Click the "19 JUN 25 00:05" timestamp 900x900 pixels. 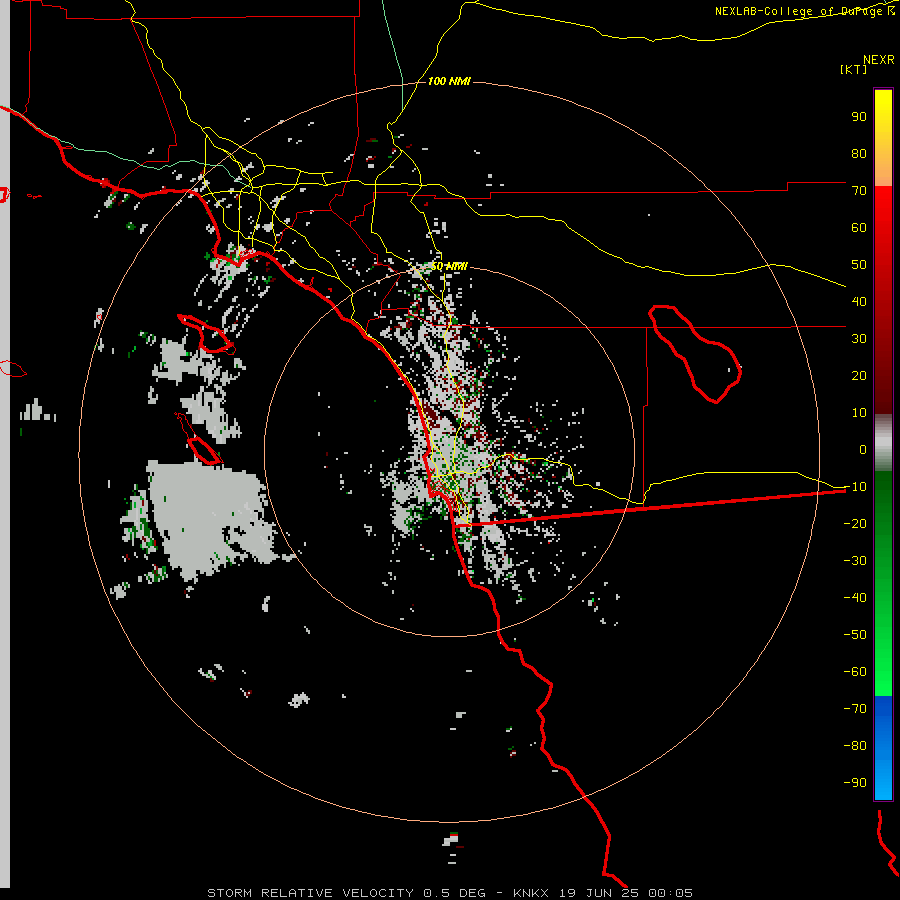[626, 893]
